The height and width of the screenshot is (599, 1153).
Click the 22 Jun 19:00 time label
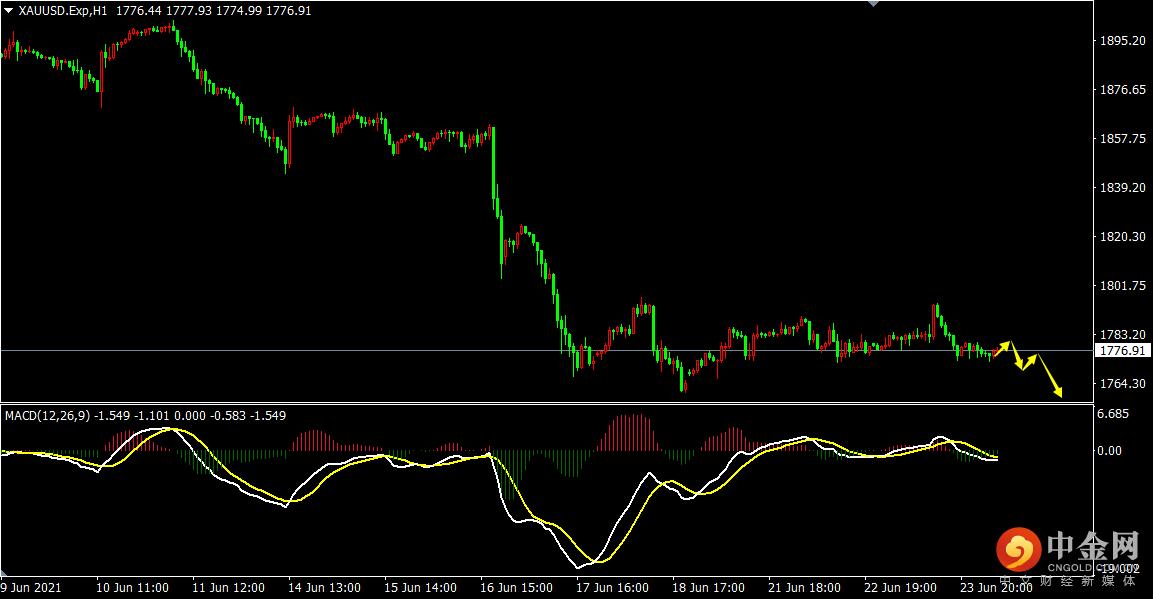pyautogui.click(x=900, y=588)
